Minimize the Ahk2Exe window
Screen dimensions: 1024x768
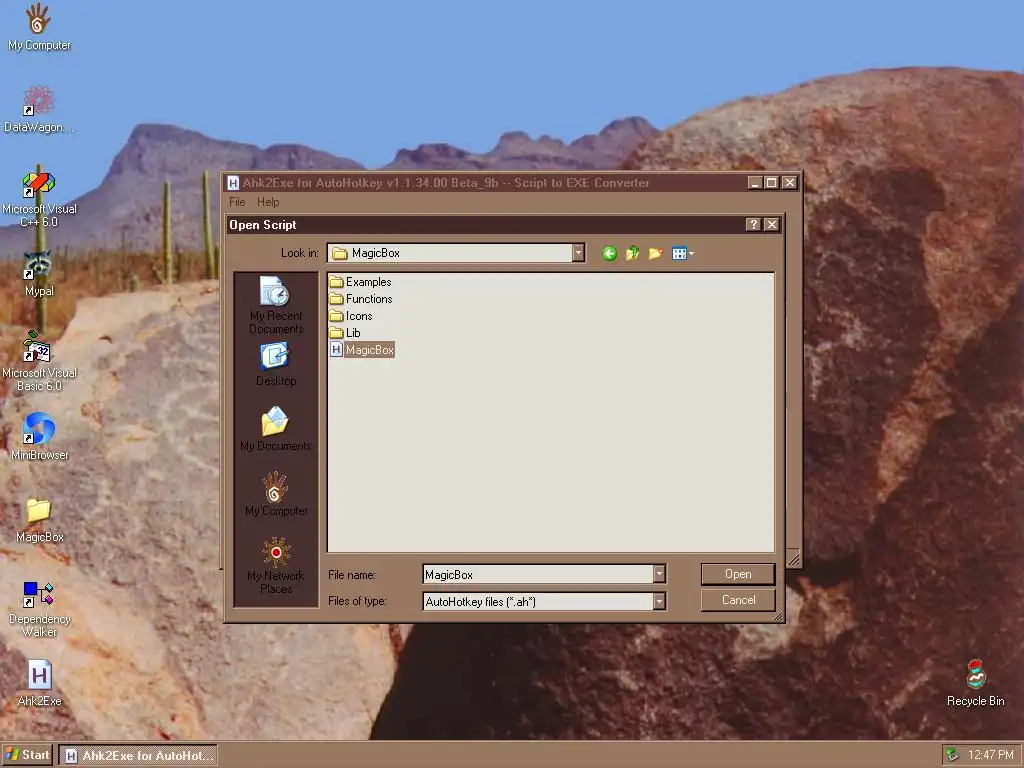(755, 183)
